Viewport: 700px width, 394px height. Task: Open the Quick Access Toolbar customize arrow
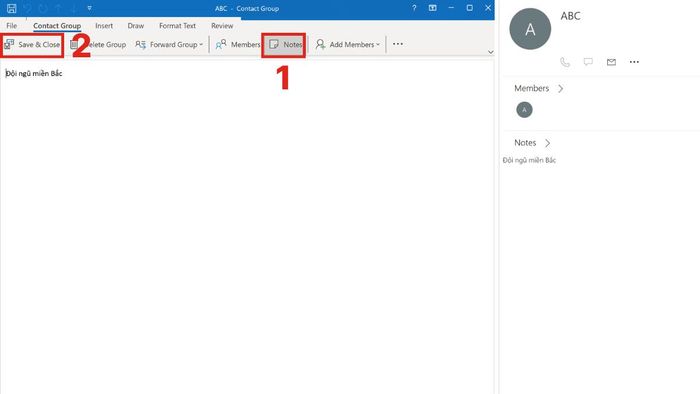(x=89, y=8)
